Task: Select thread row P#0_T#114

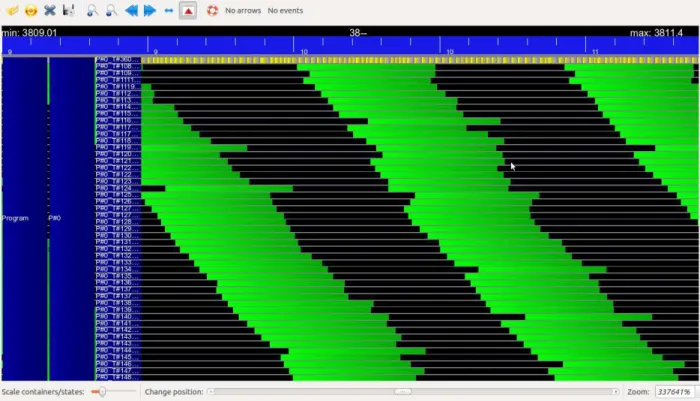Action: [x=117, y=107]
